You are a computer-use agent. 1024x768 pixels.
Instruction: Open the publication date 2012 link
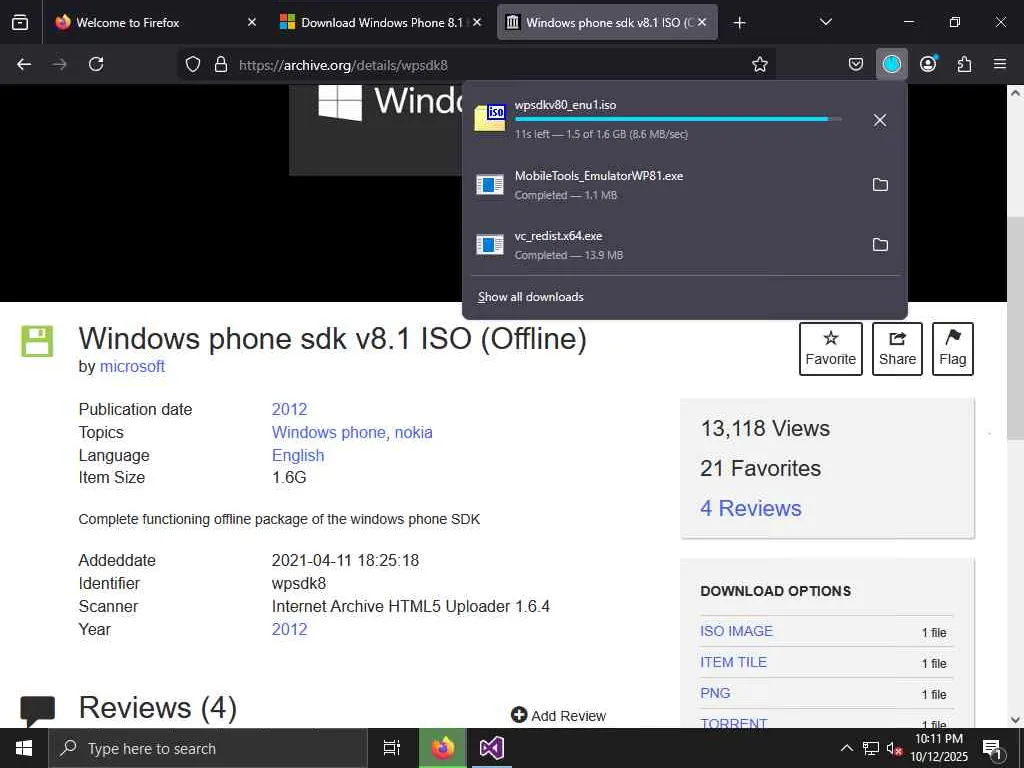pos(289,409)
